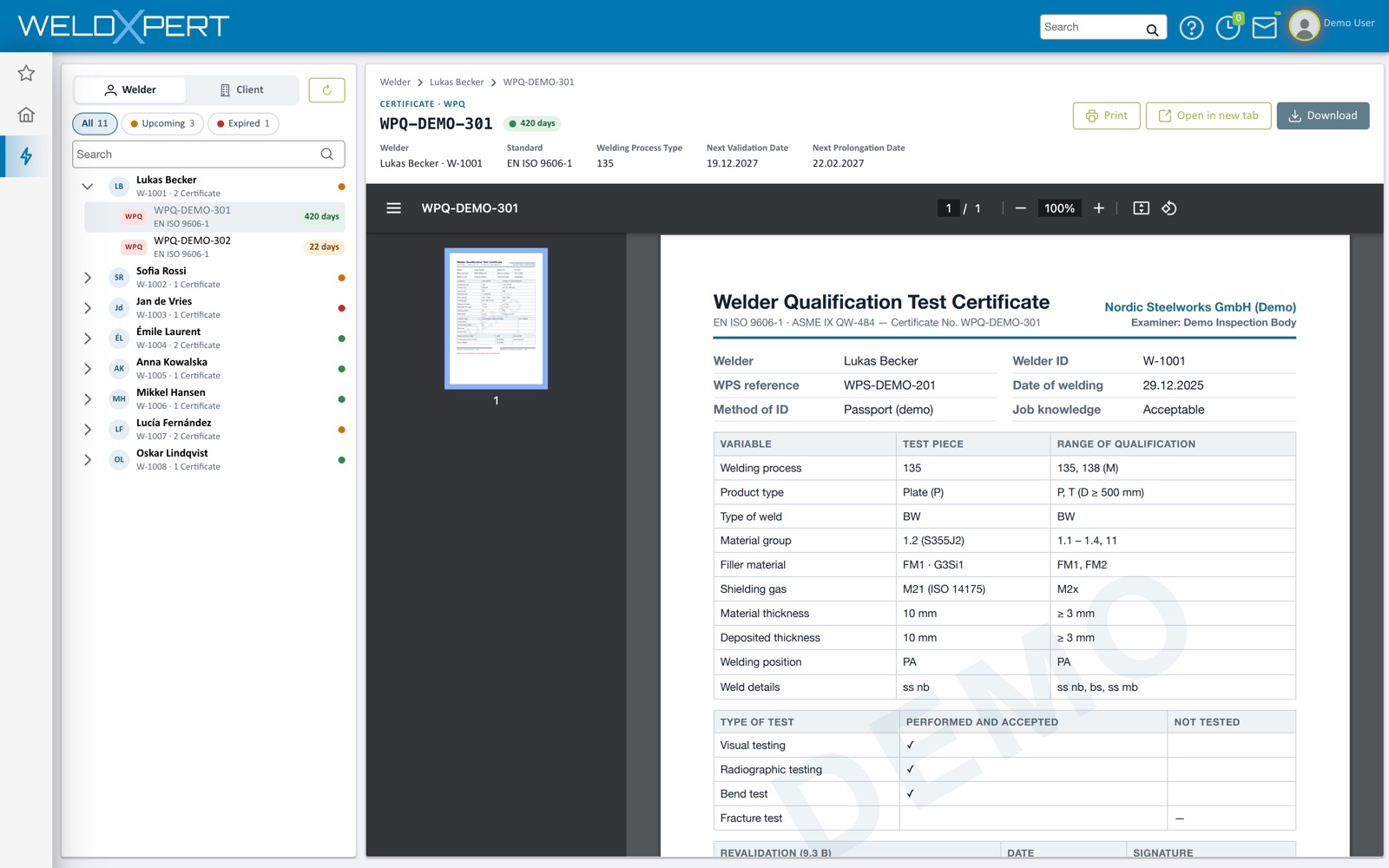Click Welder breadcrumb link
Image resolution: width=1389 pixels, height=868 pixels.
pyautogui.click(x=395, y=82)
